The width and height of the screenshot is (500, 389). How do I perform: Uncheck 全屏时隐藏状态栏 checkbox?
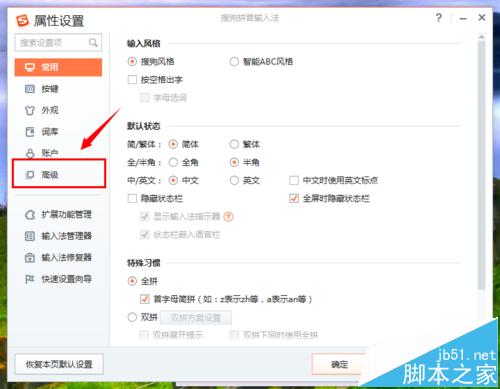point(294,199)
